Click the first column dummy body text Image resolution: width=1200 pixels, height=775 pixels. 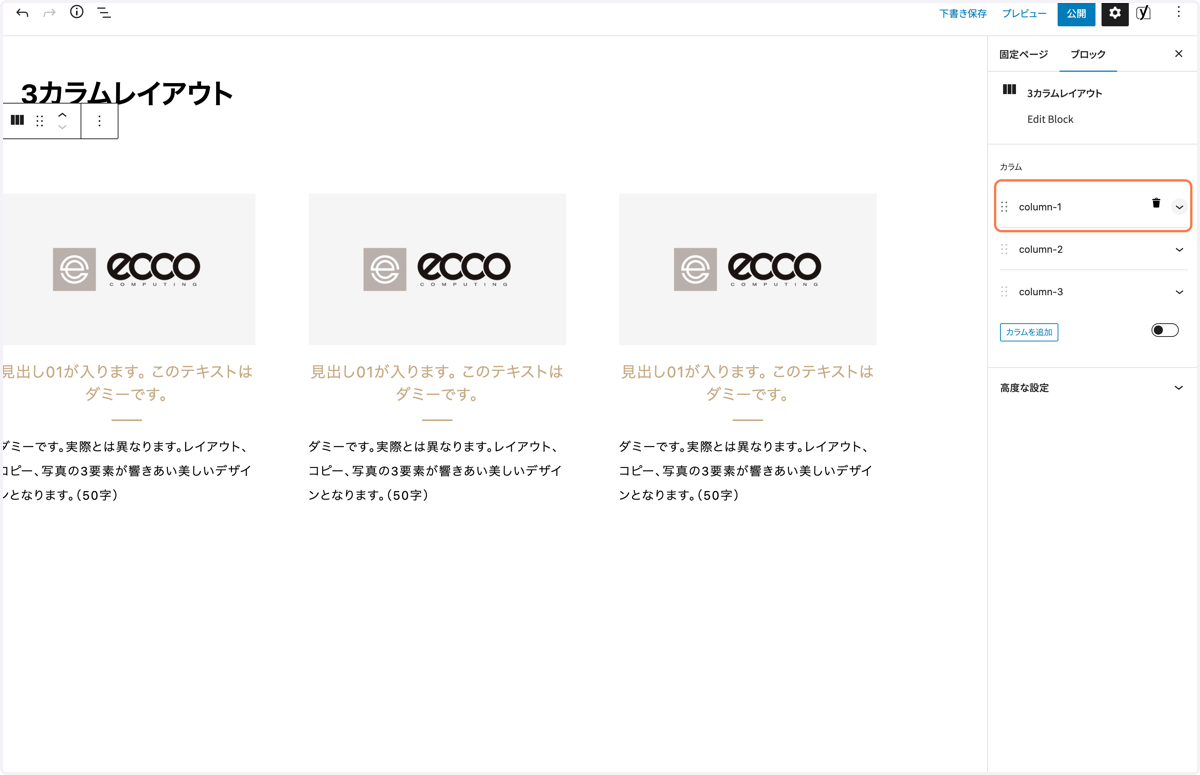[x=126, y=471]
